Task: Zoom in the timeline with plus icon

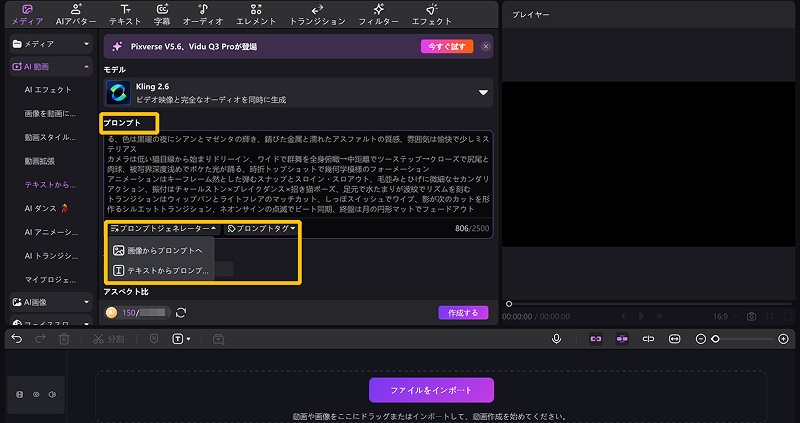Action: coord(784,339)
